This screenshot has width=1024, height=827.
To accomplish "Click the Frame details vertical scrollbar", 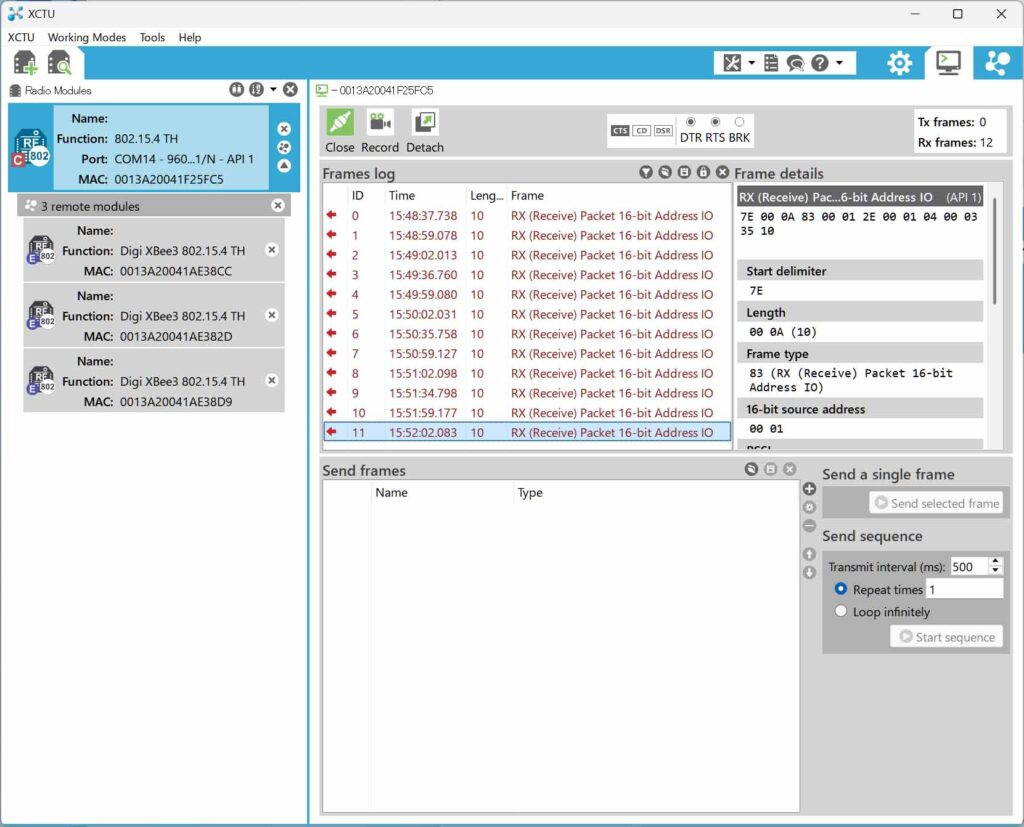I will [995, 251].
